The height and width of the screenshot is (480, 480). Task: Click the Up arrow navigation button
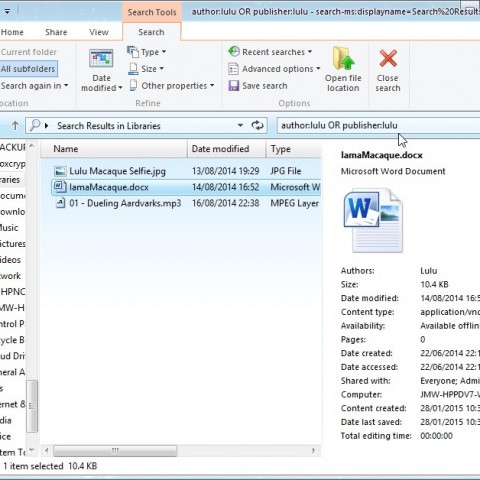15,126
